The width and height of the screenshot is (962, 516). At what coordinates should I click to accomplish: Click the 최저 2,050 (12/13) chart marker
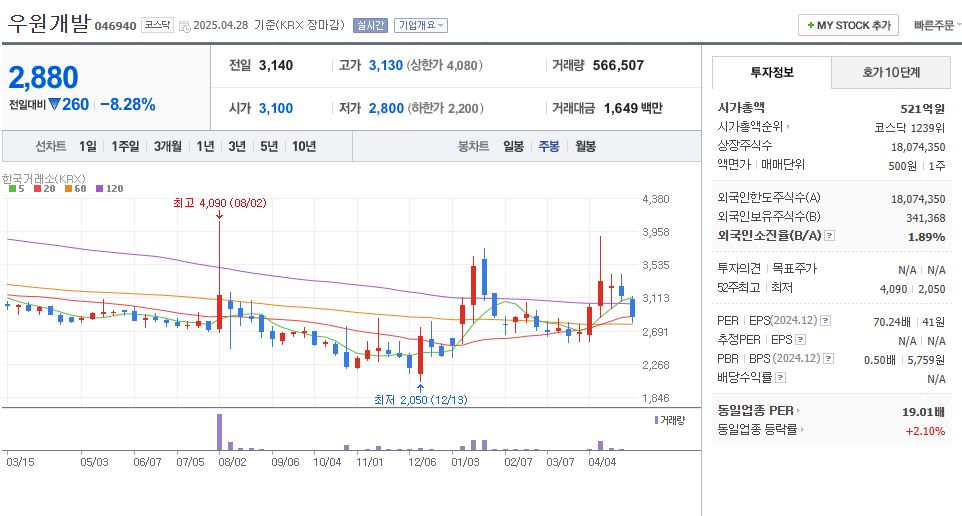coord(420,400)
